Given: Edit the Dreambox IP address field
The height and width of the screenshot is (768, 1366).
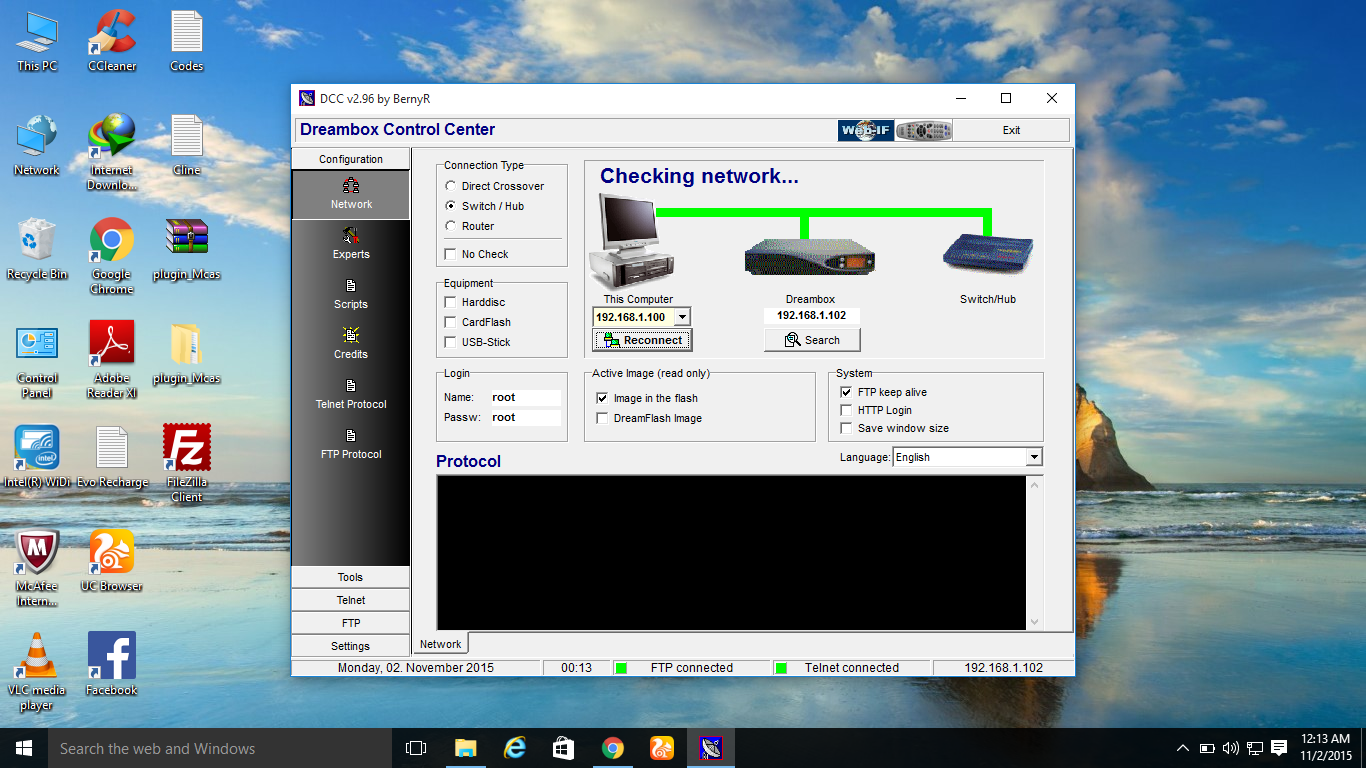Looking at the screenshot, I should pos(812,315).
